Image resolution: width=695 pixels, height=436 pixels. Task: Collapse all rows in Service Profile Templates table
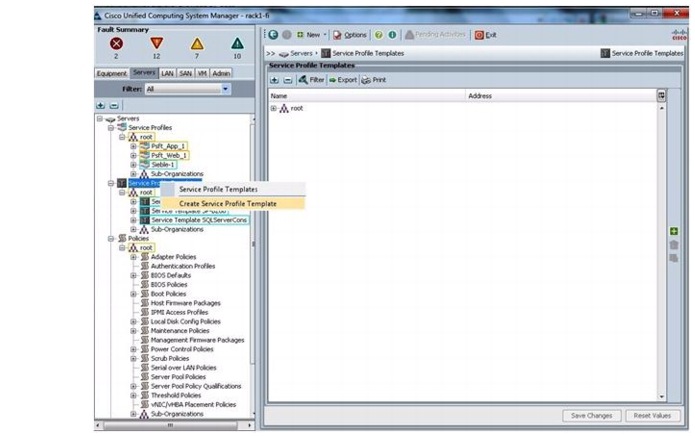click(288, 80)
